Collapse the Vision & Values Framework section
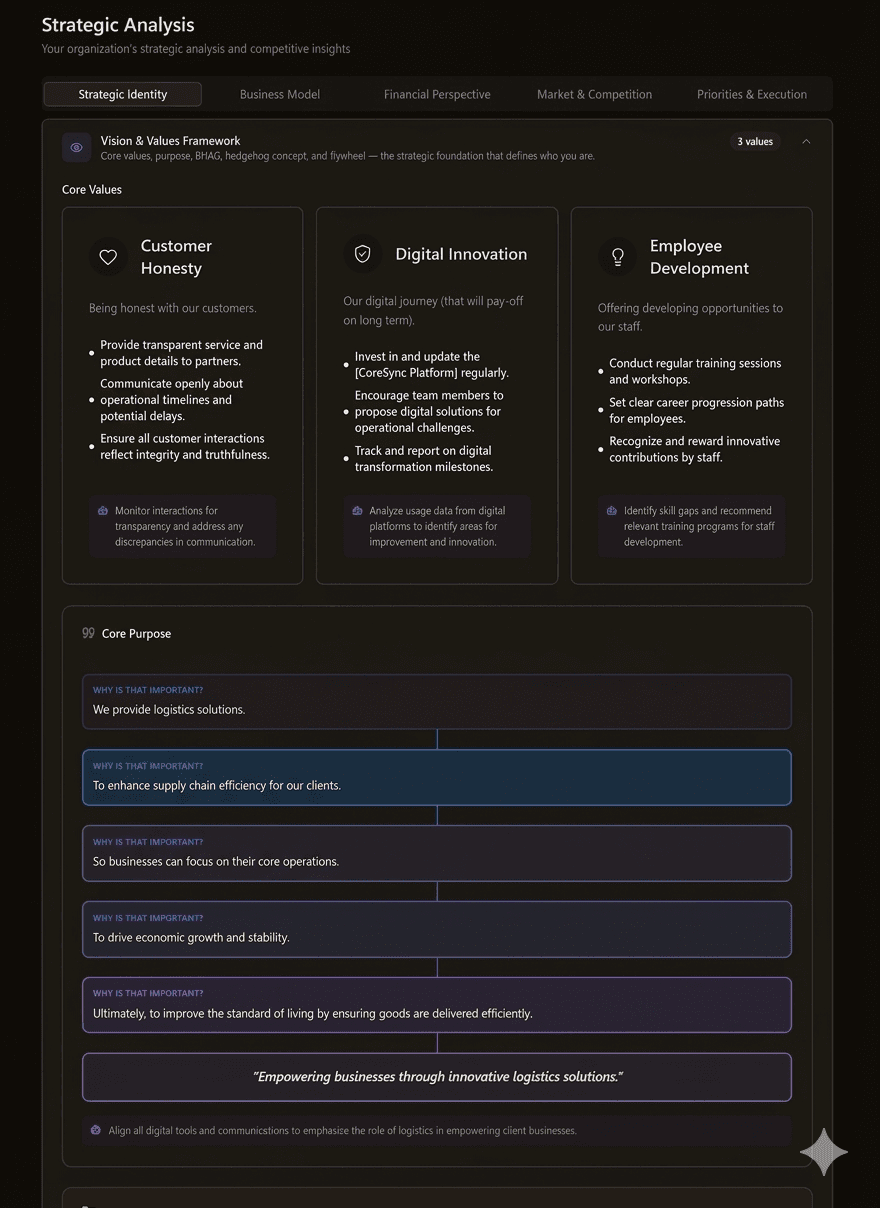 coord(806,142)
